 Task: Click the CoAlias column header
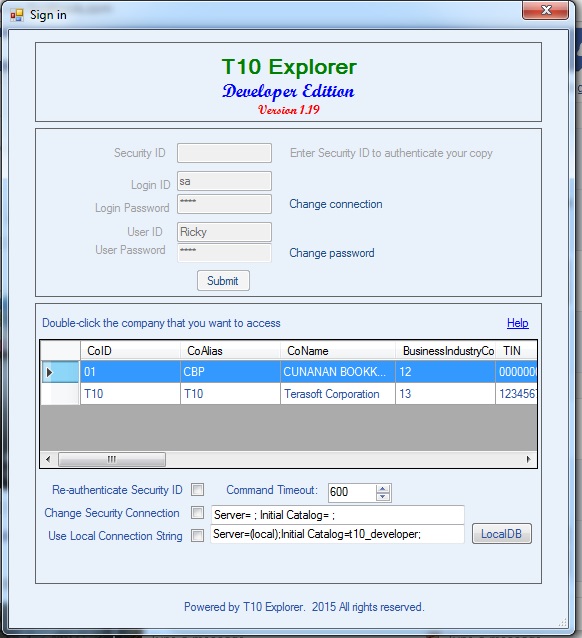tap(230, 350)
